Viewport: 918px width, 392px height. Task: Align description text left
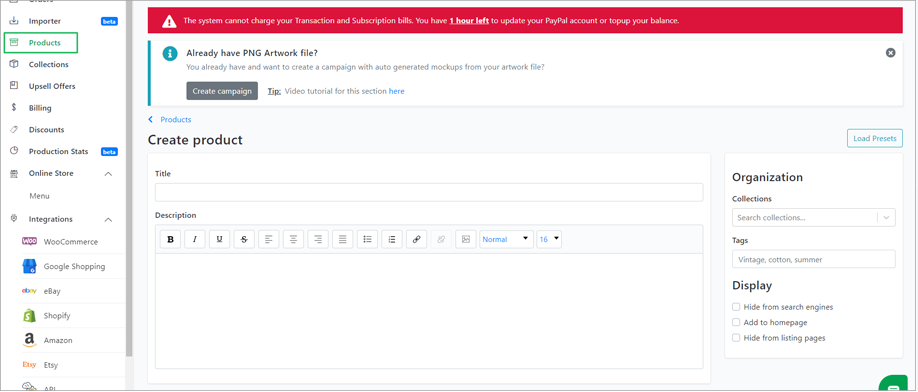(x=269, y=239)
